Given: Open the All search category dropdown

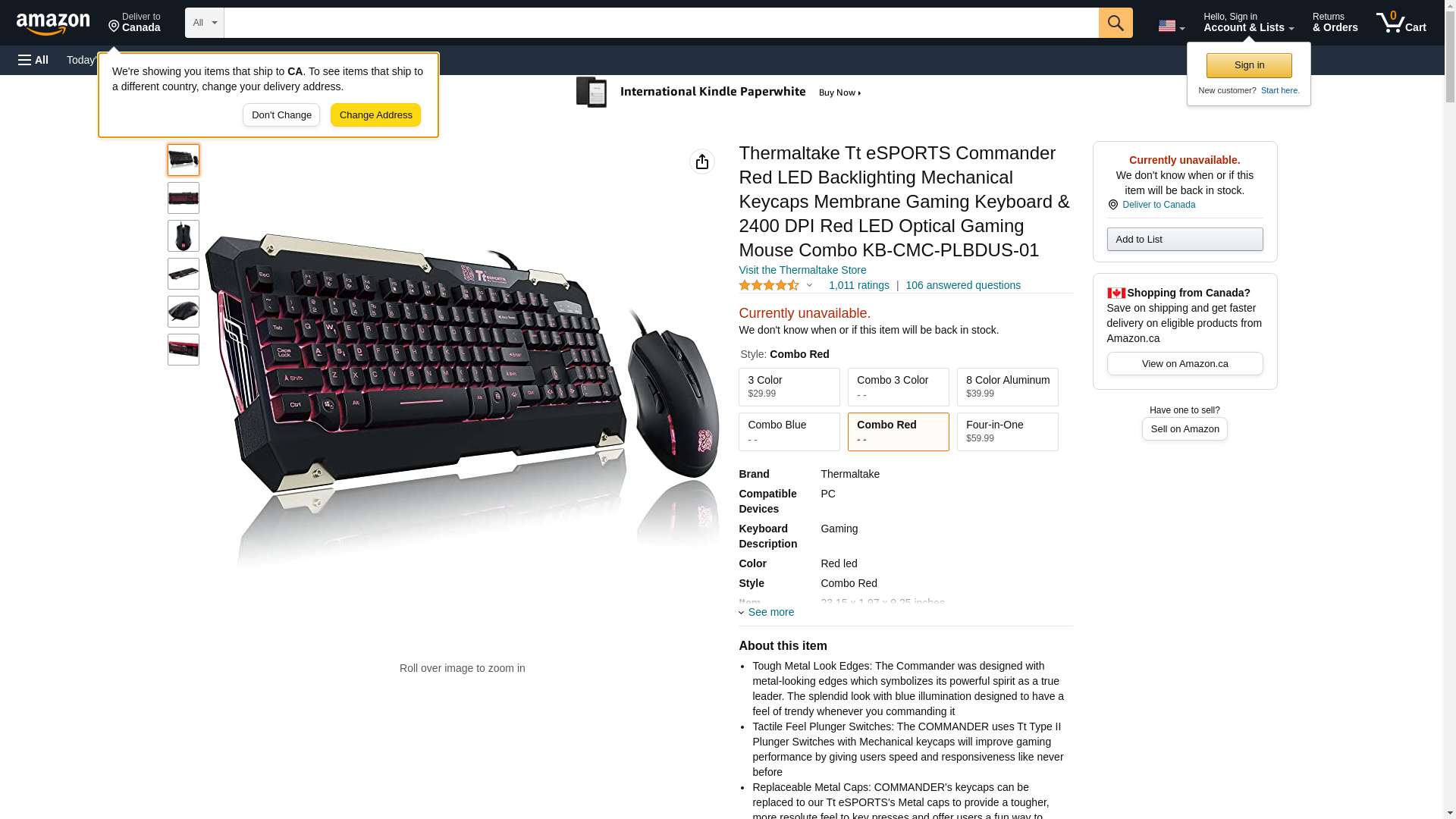Looking at the screenshot, I should [x=205, y=23].
